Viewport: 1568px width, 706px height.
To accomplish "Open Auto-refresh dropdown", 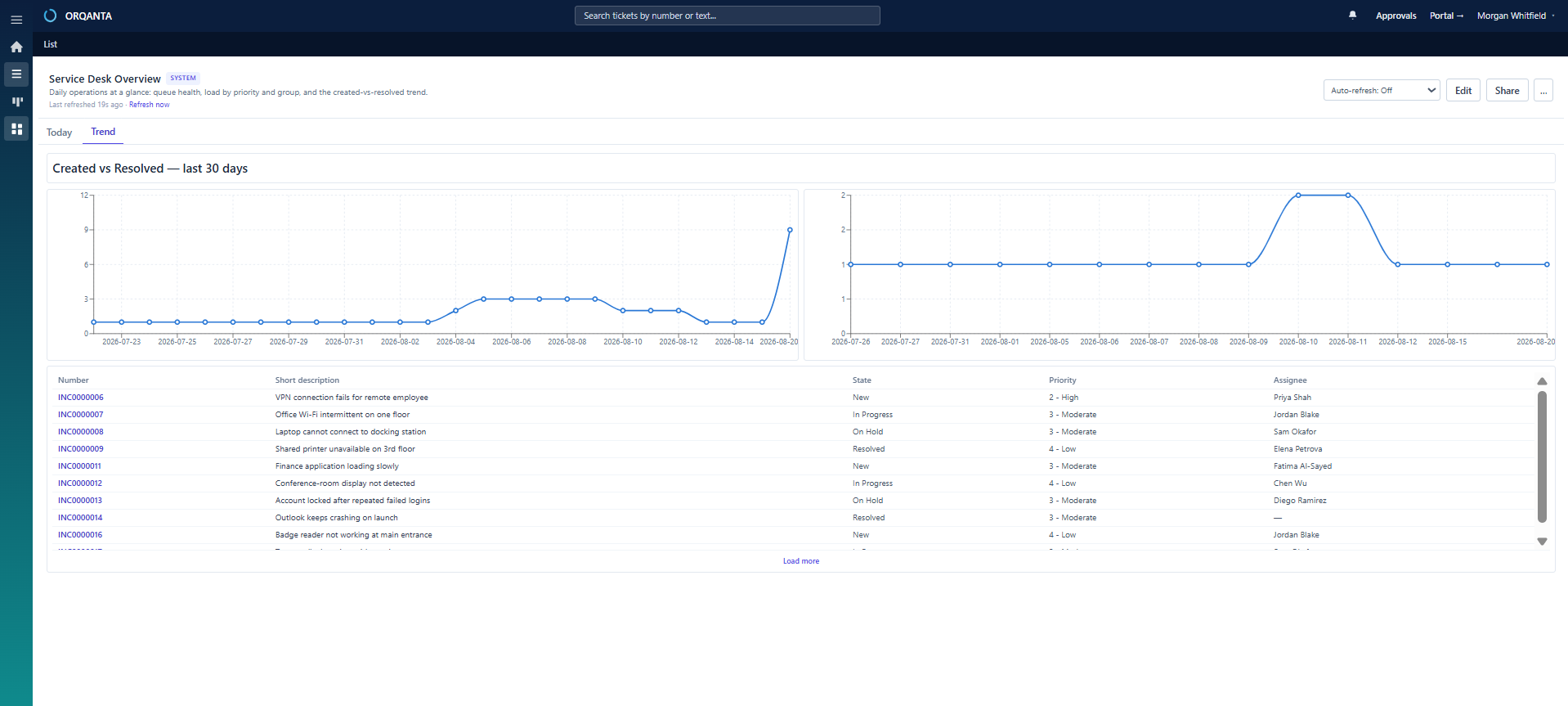I will [x=1382, y=90].
